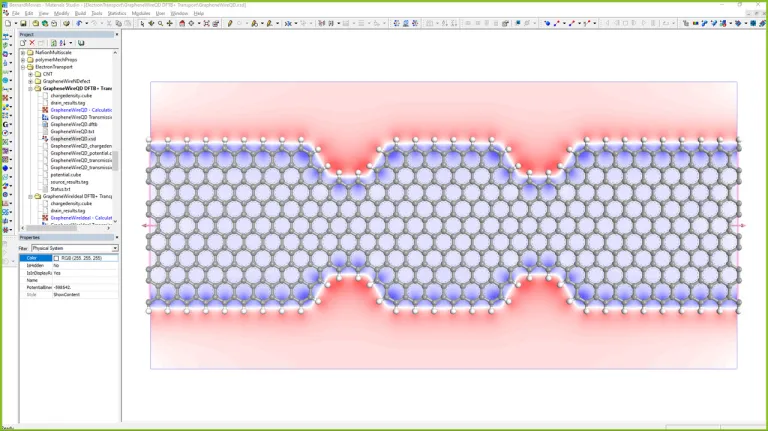The height and width of the screenshot is (431, 768).
Task: Expand the NafionMultiscale folder
Action: 23,52
